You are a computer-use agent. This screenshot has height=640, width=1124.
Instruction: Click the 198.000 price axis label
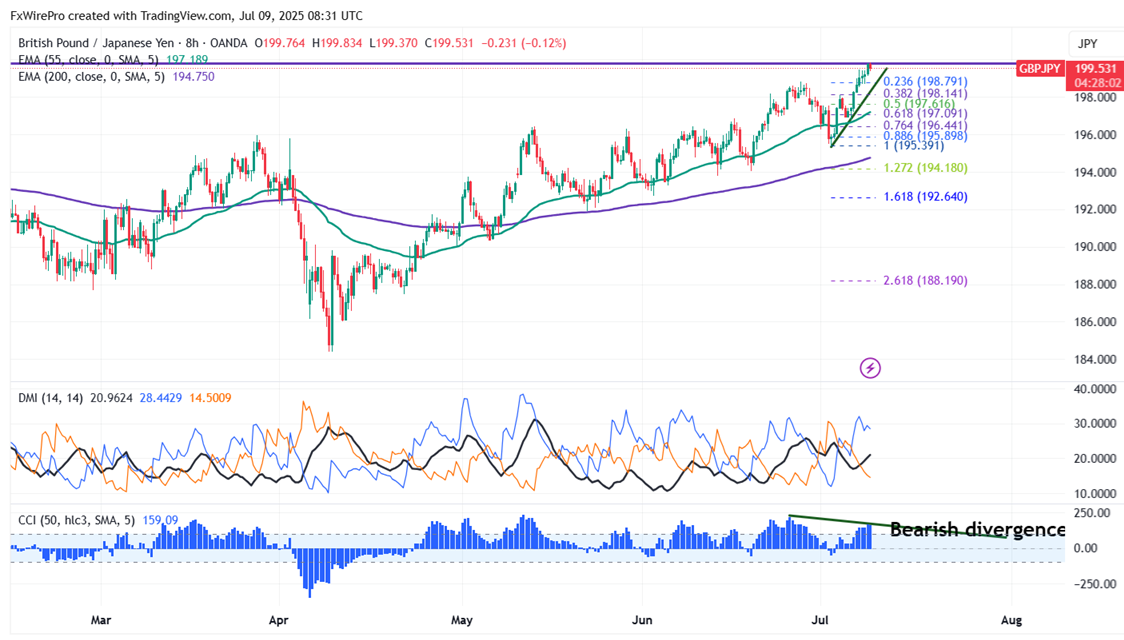[1095, 97]
